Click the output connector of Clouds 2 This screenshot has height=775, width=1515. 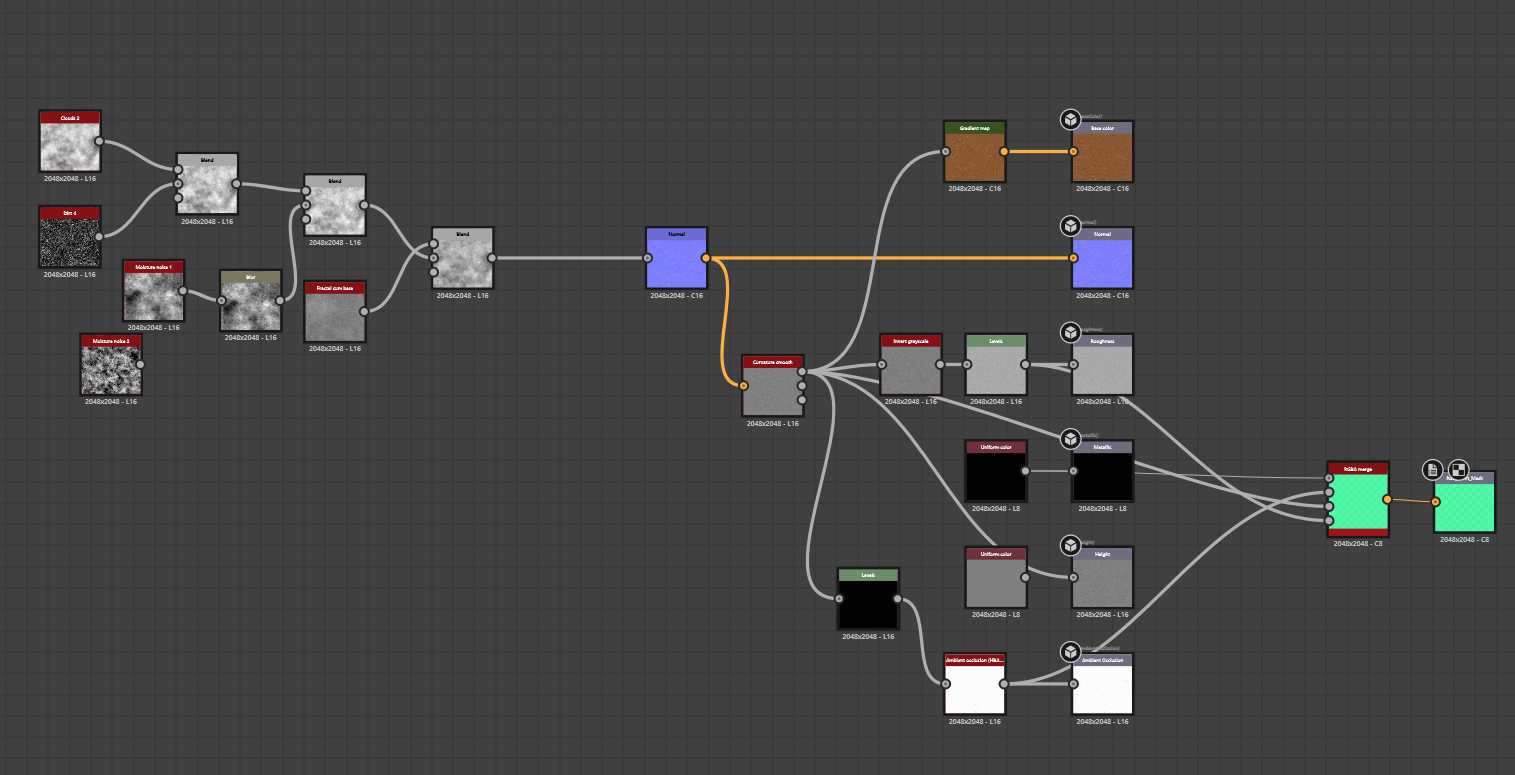[x=99, y=141]
